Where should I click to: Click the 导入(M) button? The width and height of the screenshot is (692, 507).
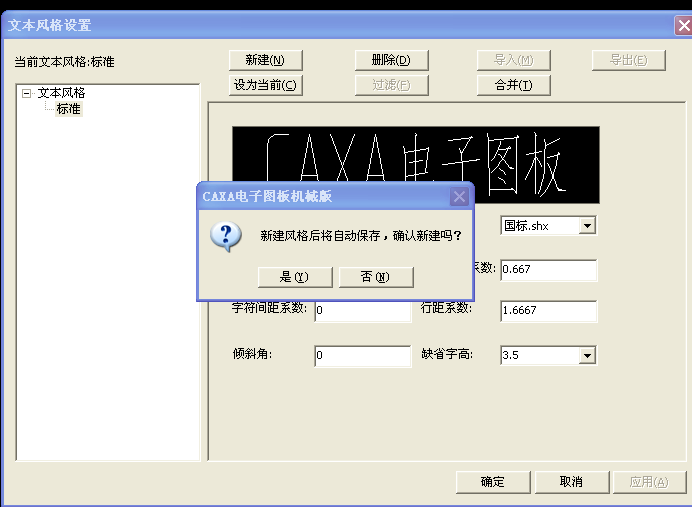pos(513,60)
